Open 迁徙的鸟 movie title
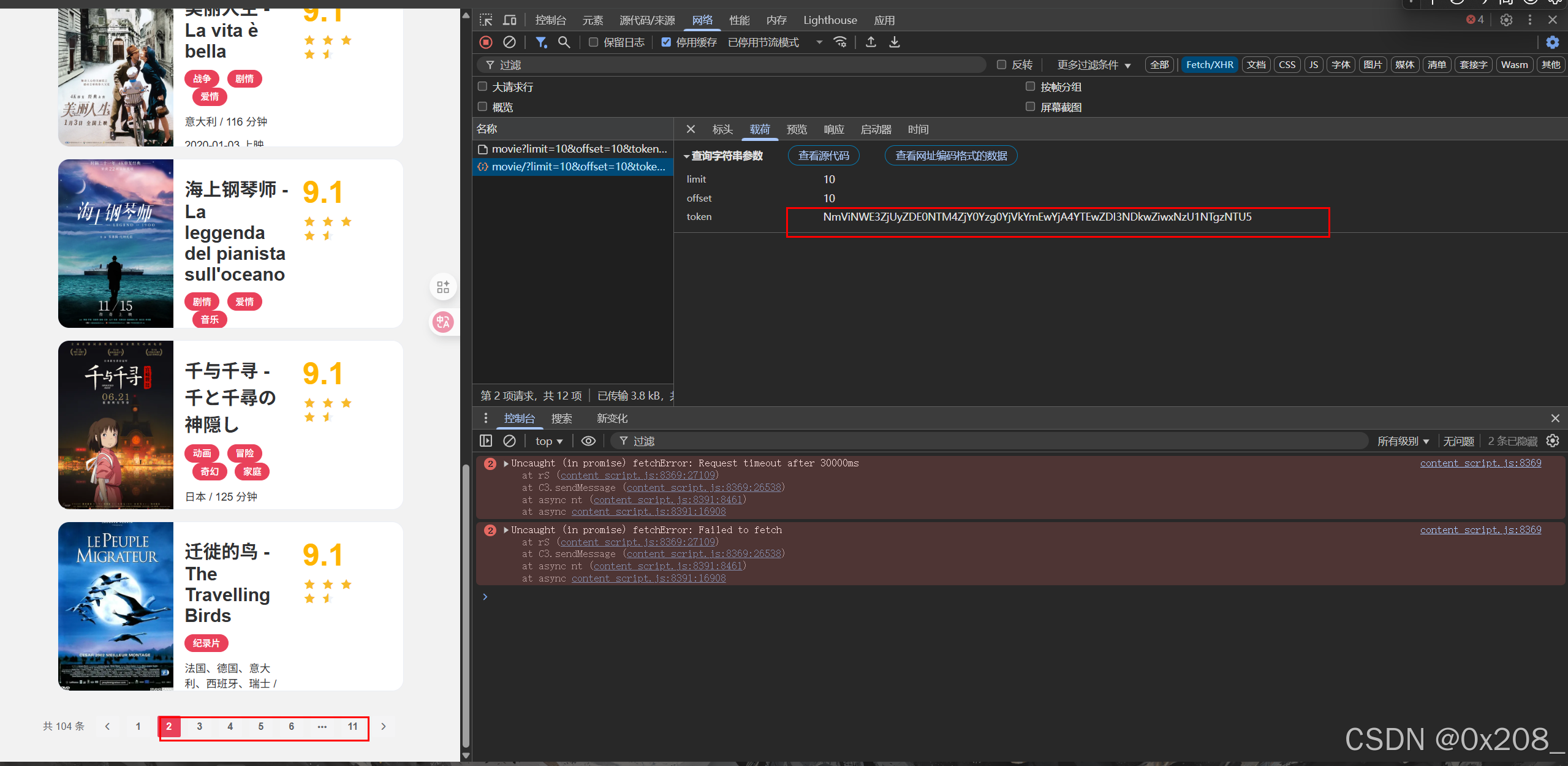 pos(227,583)
